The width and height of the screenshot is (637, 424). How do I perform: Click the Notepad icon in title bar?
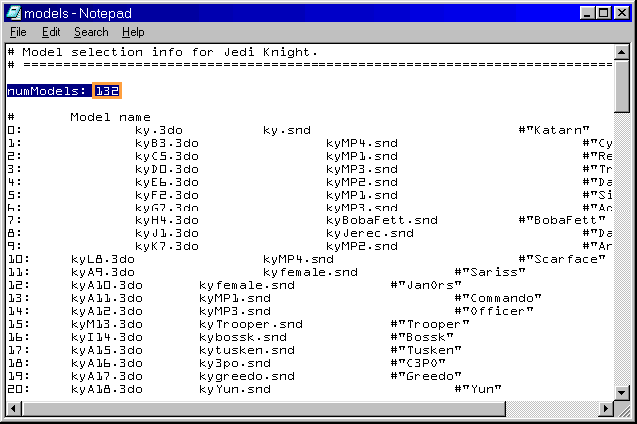click(14, 13)
